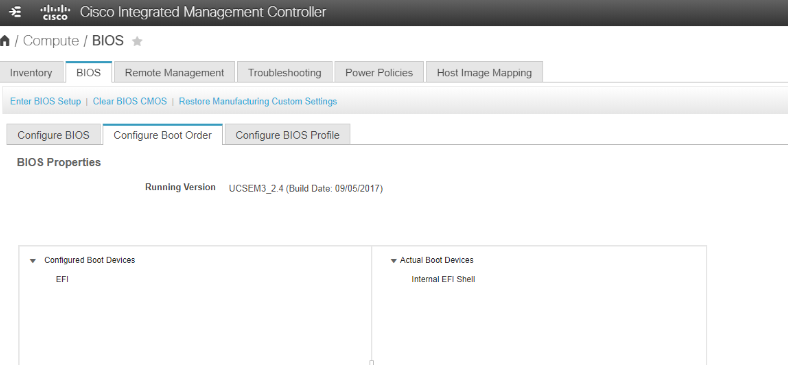Toggle the navigation menu icon
The image size is (788, 365).
point(15,11)
